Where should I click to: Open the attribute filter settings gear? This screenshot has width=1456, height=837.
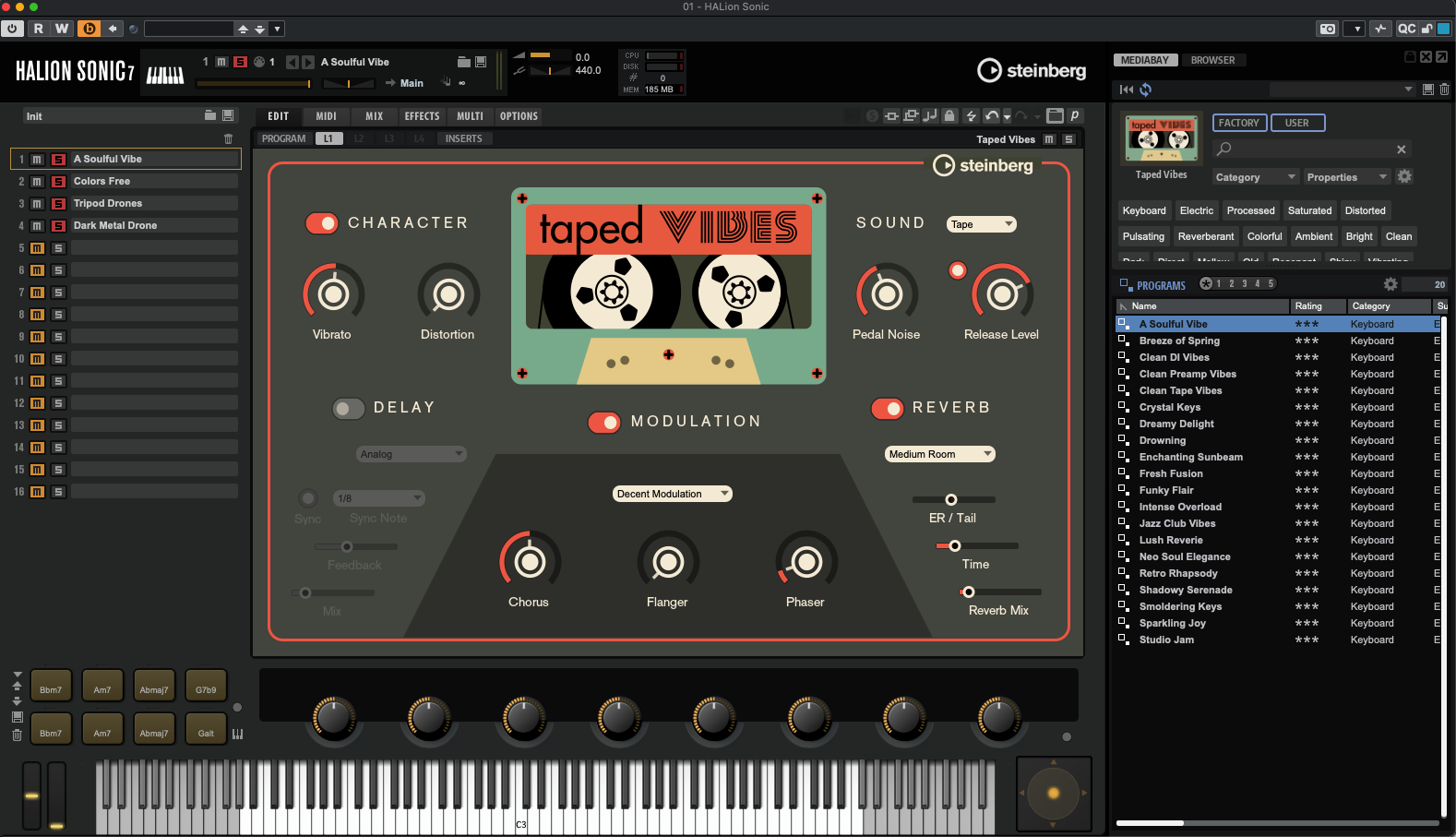(x=1404, y=176)
